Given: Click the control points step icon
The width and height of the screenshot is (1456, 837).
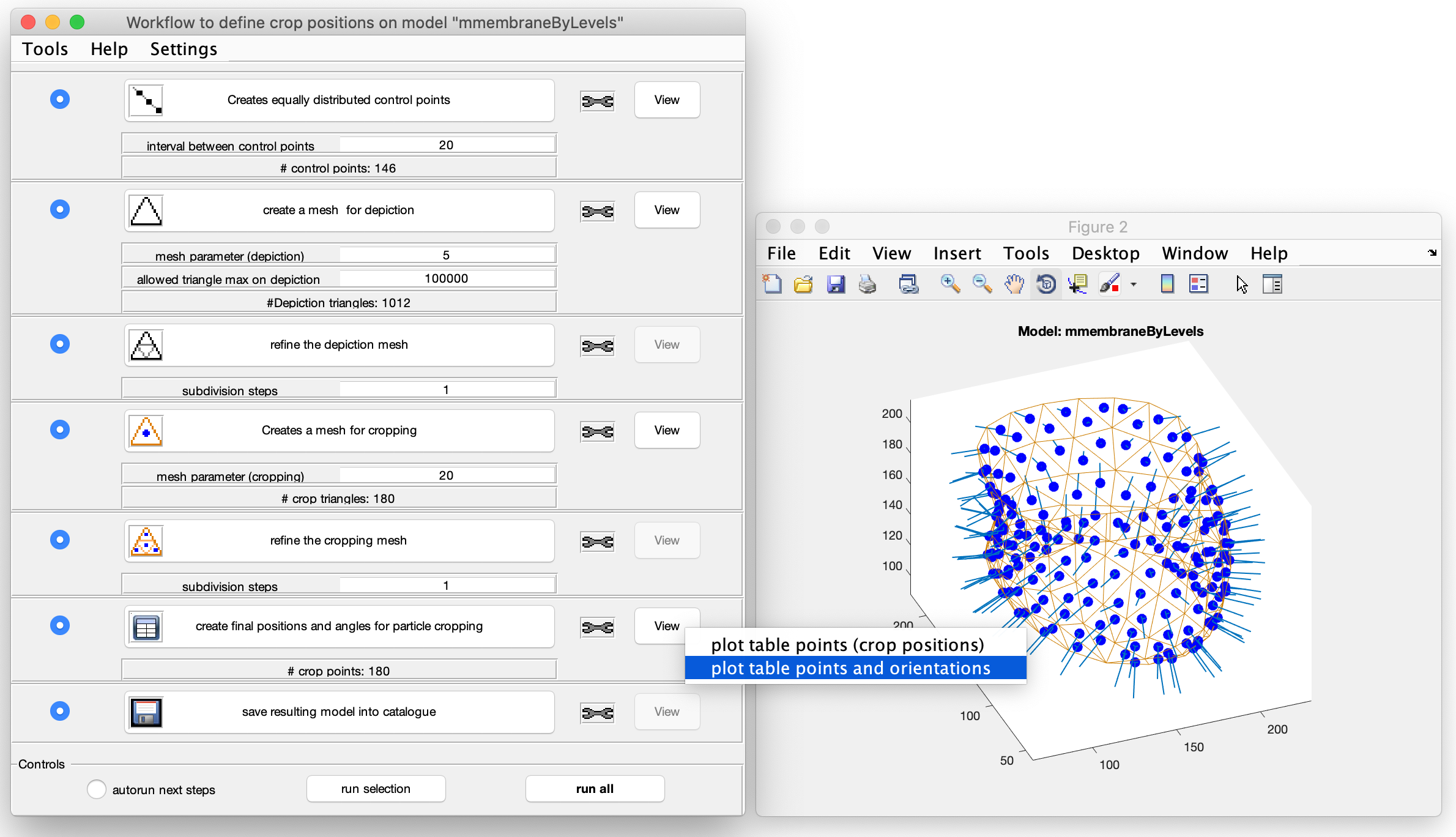Looking at the screenshot, I should click(x=146, y=100).
